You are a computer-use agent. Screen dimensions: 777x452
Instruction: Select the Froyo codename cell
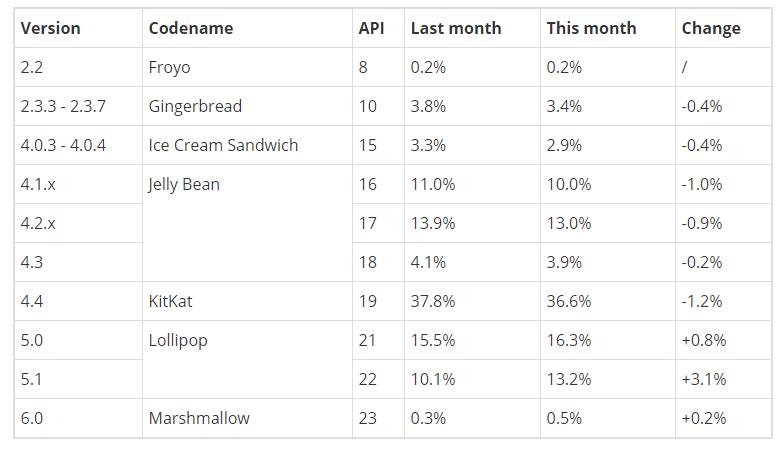tap(169, 67)
